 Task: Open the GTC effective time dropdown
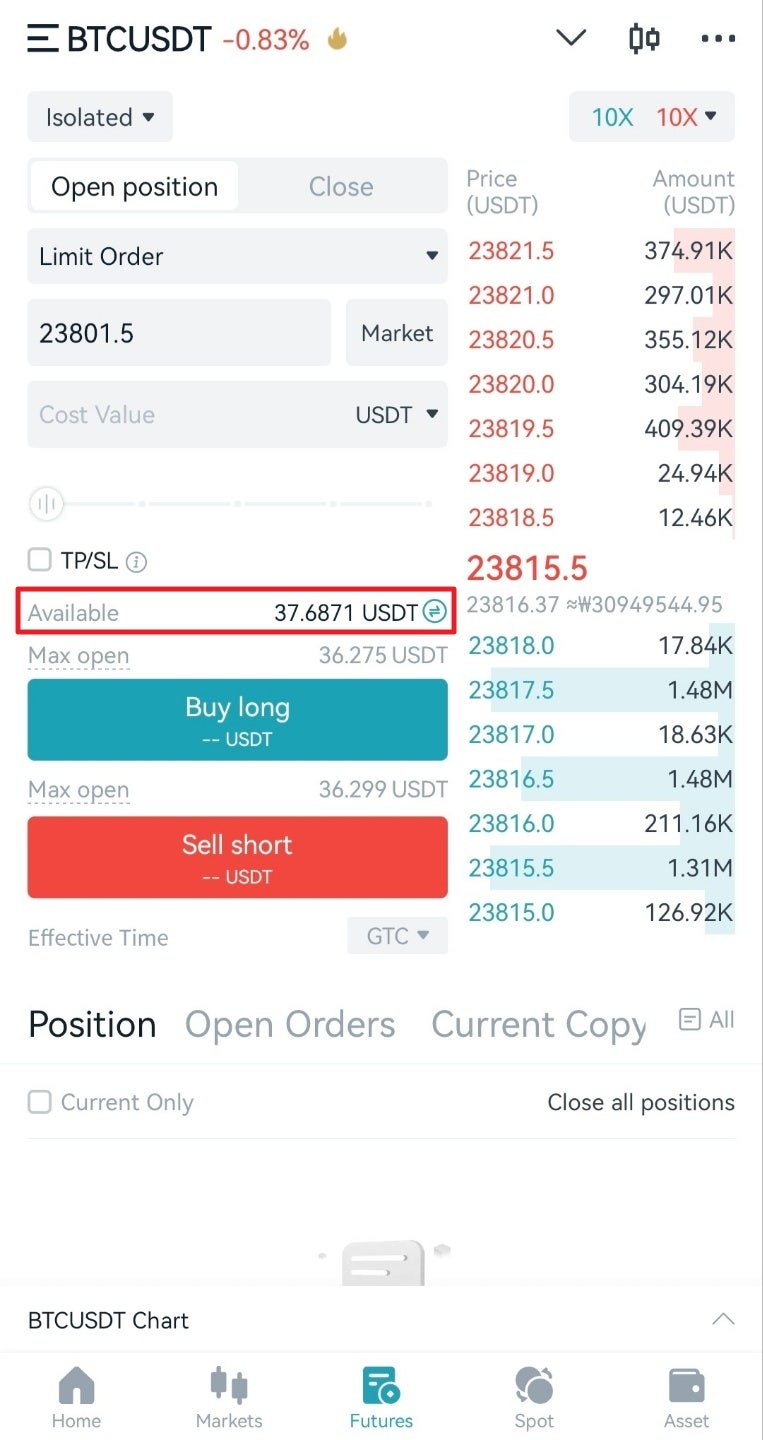[397, 936]
